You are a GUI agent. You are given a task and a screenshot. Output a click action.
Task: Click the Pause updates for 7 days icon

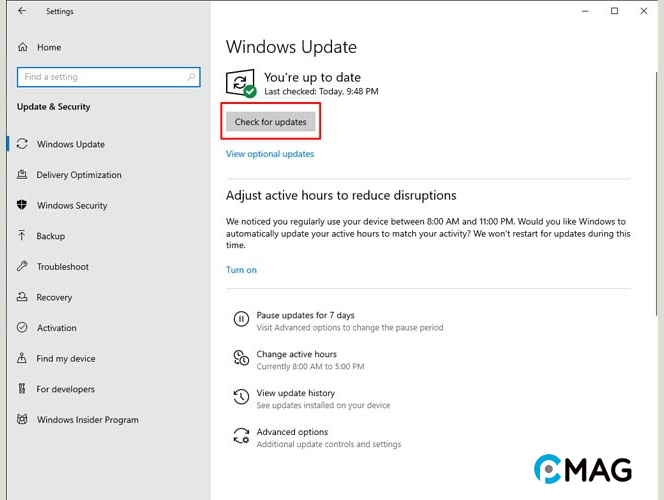click(241, 320)
